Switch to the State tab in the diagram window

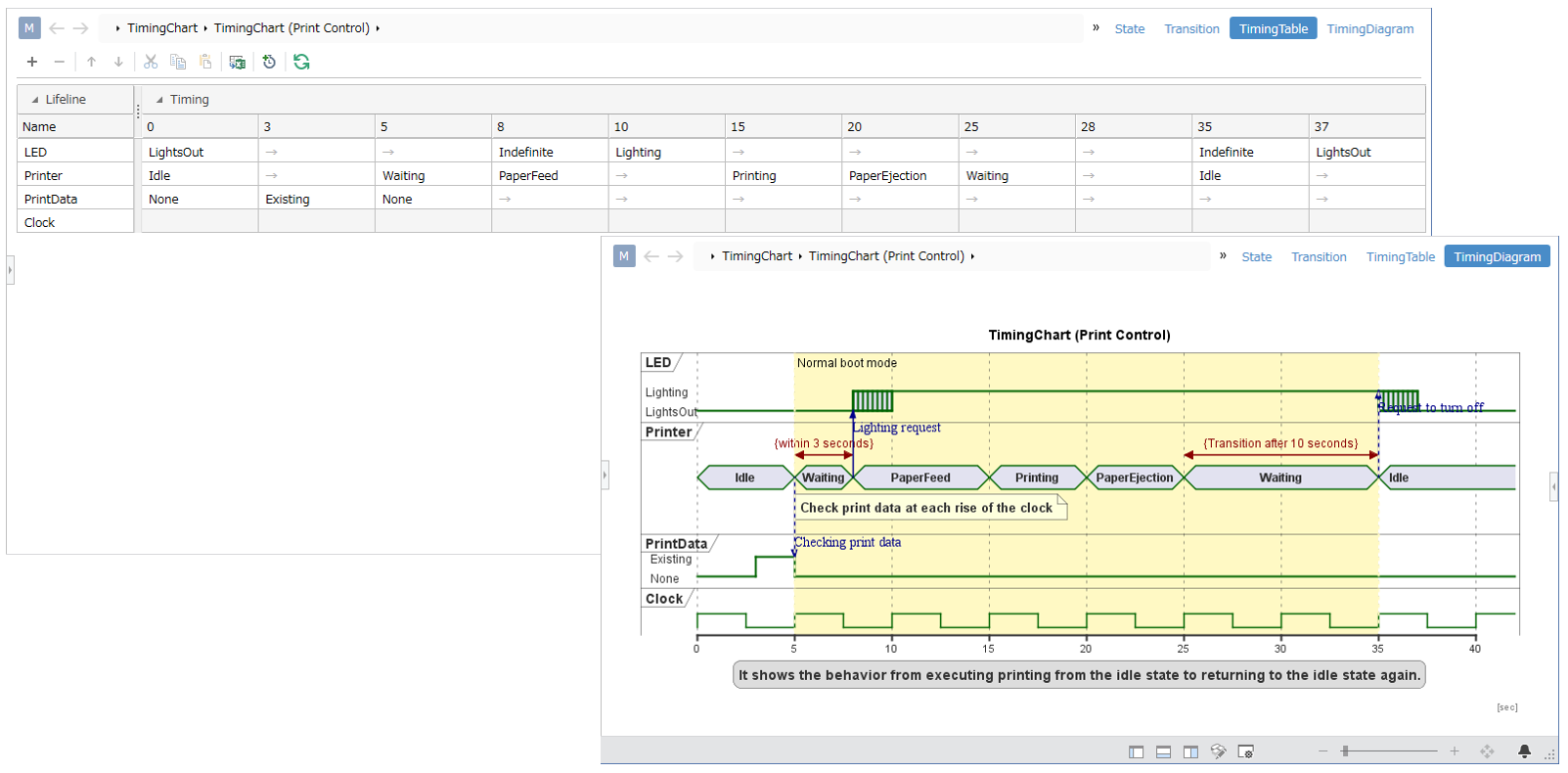click(1257, 257)
